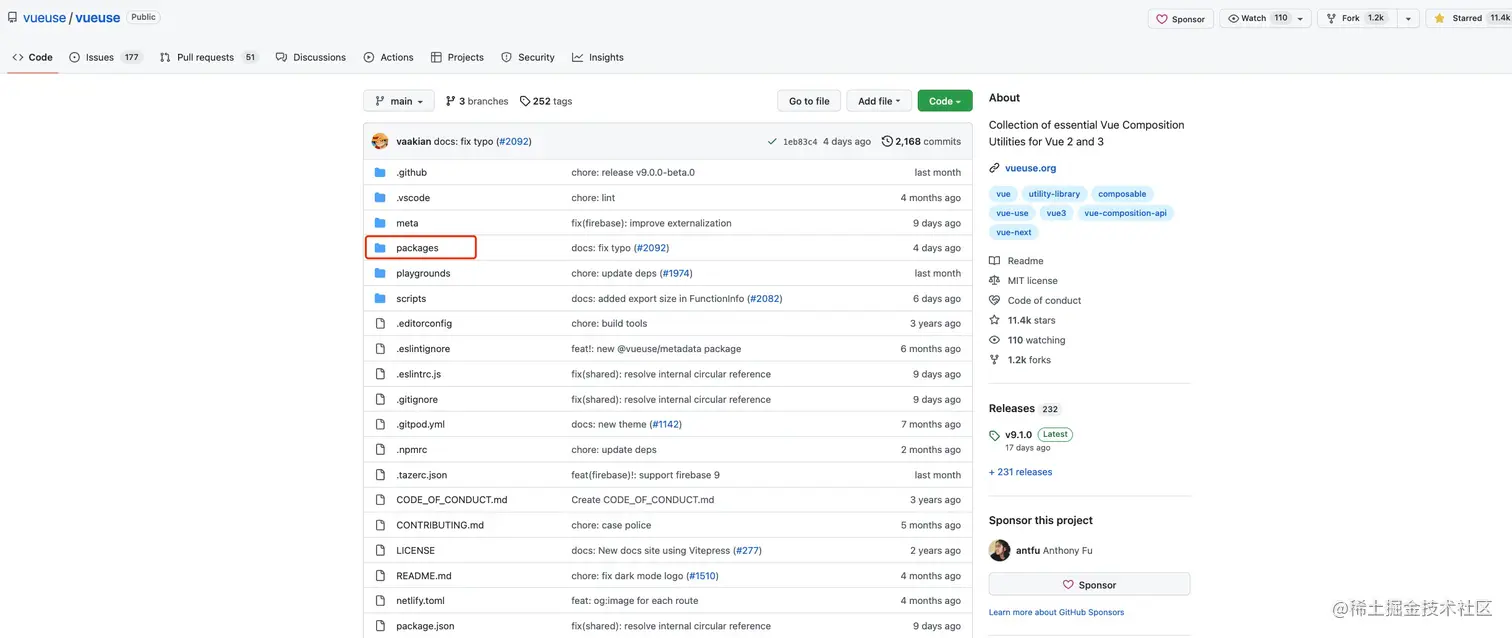Click the green commit status checkmark
Image resolution: width=1512 pixels, height=638 pixels.
pos(772,142)
